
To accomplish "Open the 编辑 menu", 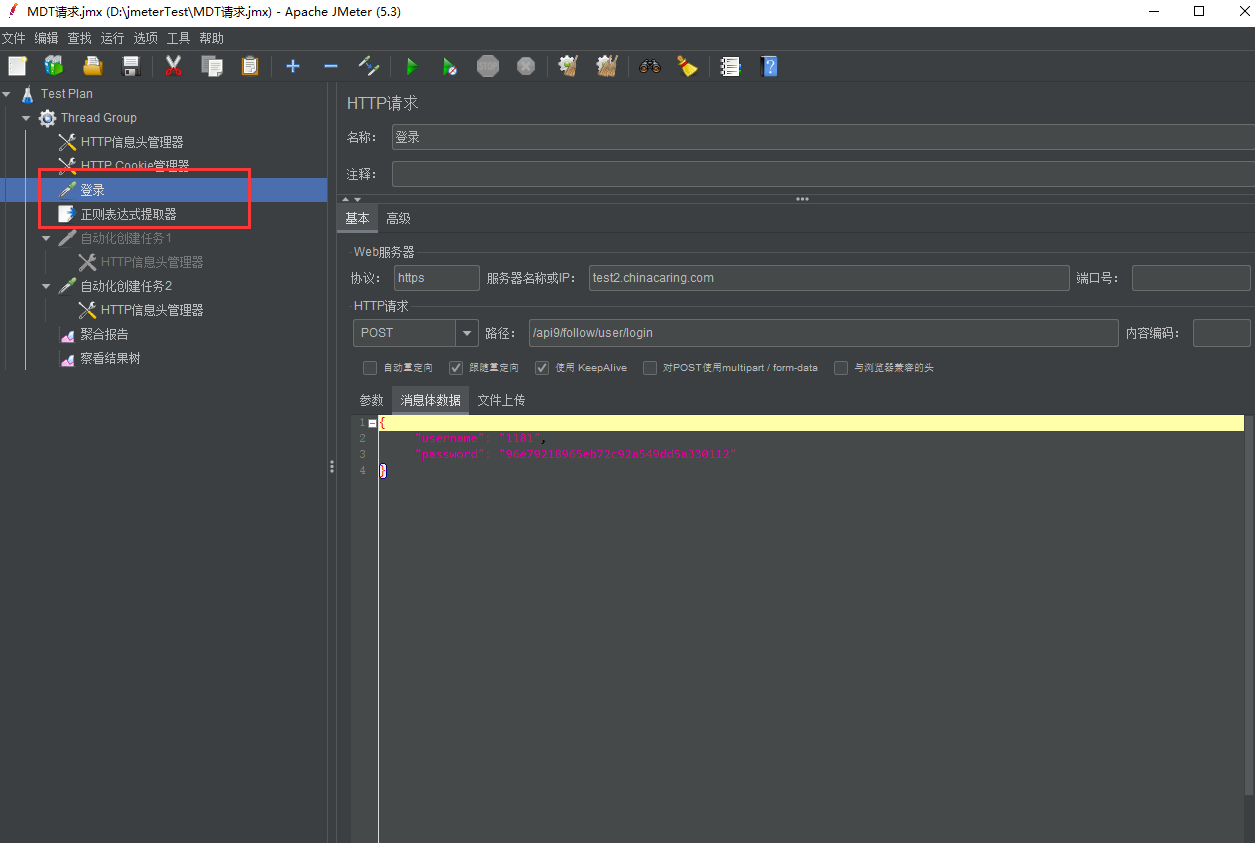I will [x=46, y=38].
